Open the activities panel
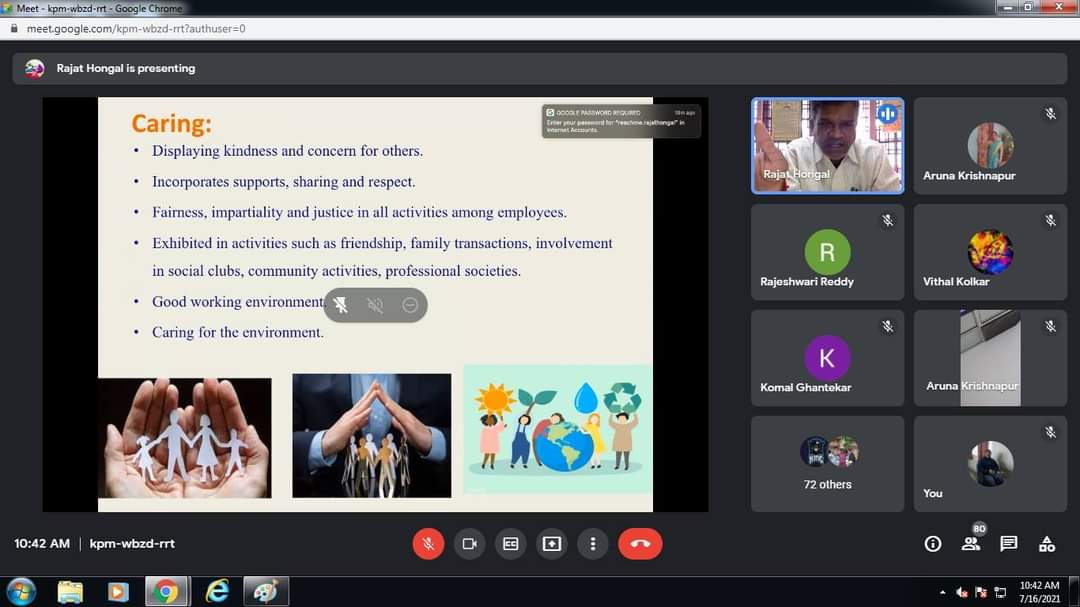Image resolution: width=1080 pixels, height=607 pixels. [1047, 543]
